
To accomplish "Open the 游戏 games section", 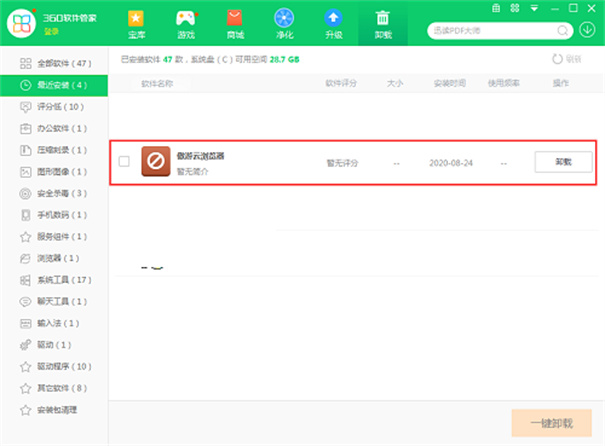I will 185,24.
